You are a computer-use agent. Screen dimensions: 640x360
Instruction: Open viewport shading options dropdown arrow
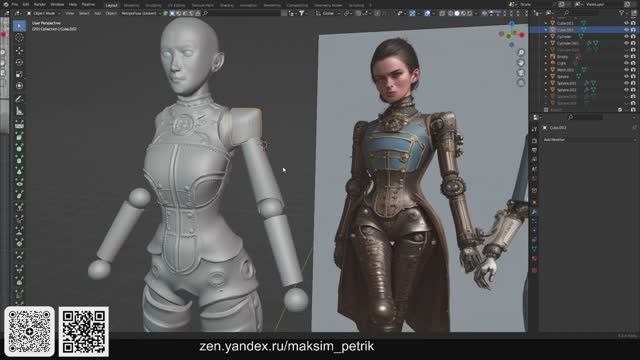pyautogui.click(x=476, y=13)
